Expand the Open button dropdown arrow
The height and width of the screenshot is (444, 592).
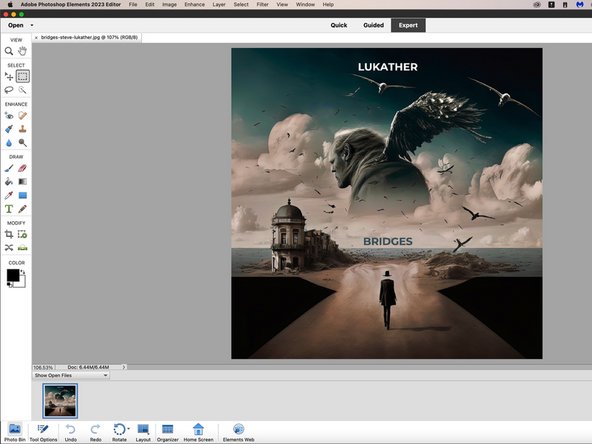[32, 25]
